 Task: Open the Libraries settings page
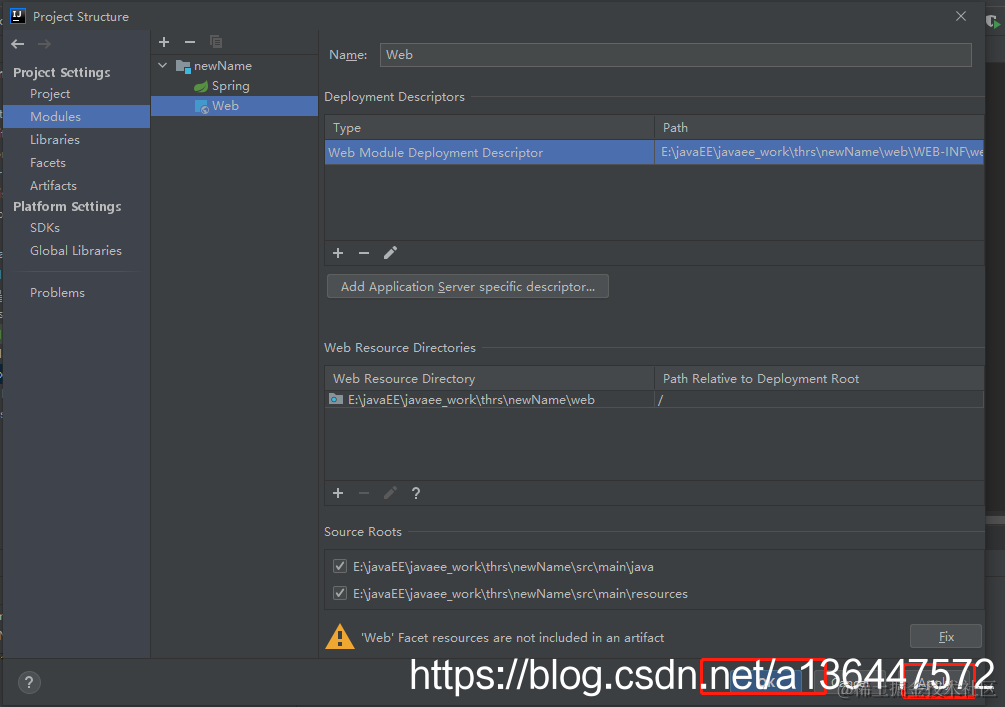click(54, 140)
